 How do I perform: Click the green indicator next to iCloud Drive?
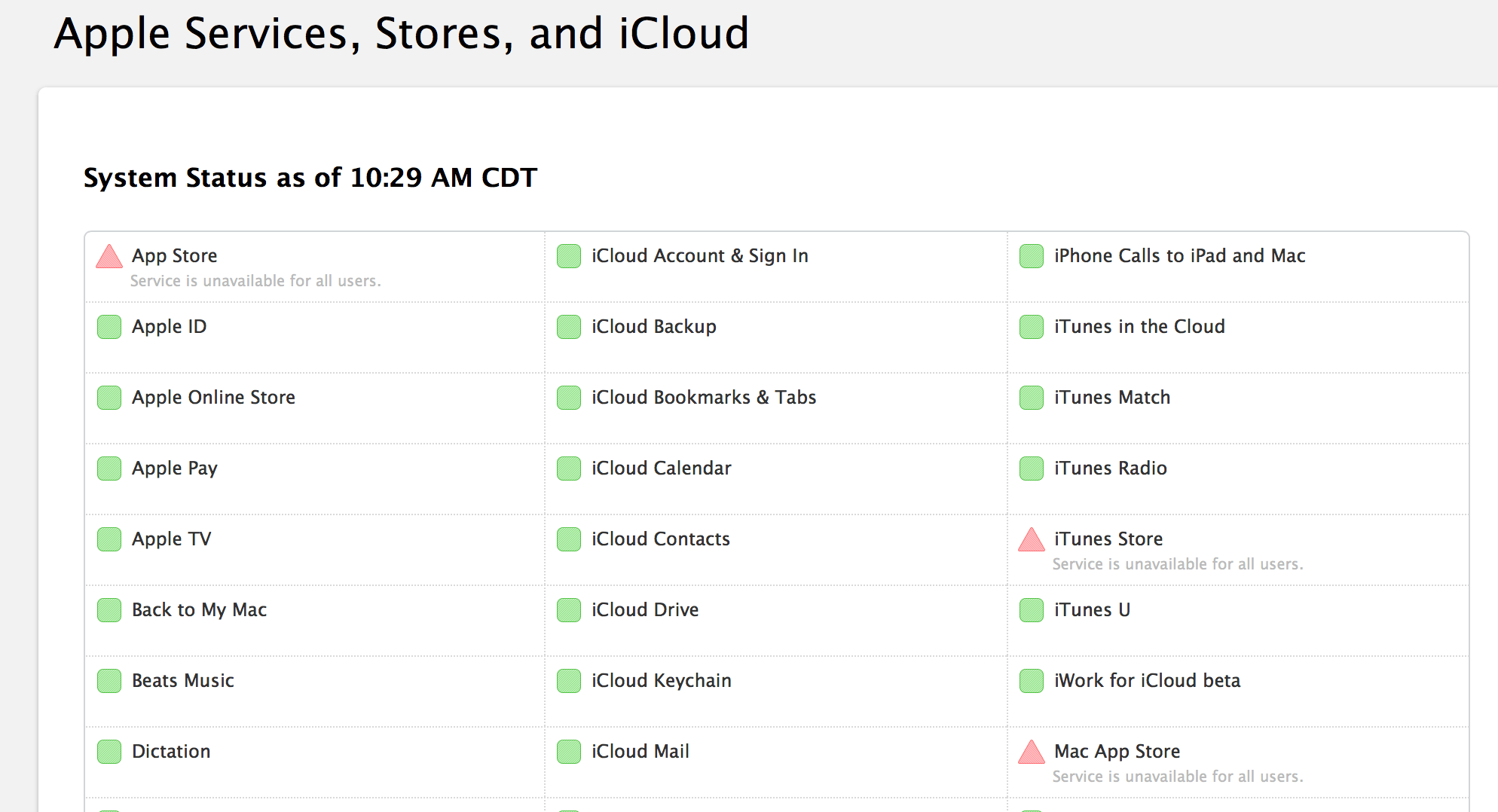[x=569, y=610]
